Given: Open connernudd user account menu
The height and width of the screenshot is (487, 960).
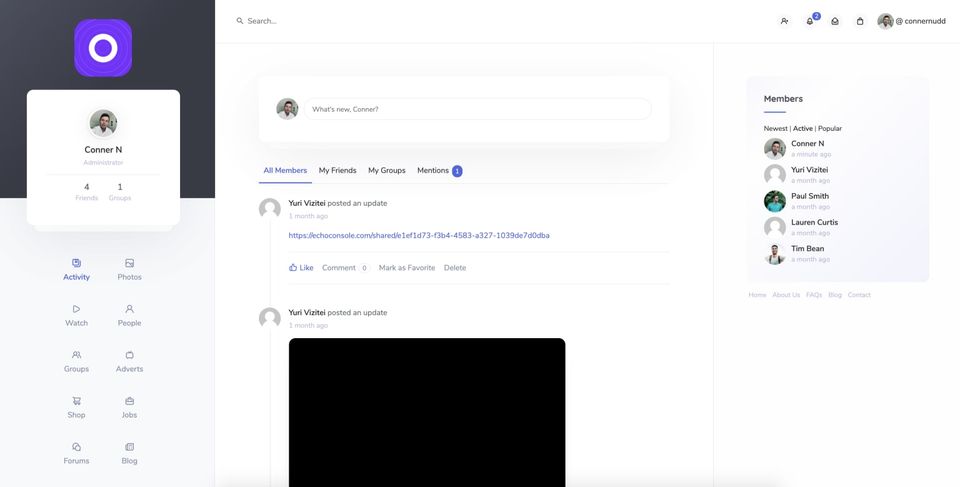Looking at the screenshot, I should (x=912, y=21).
